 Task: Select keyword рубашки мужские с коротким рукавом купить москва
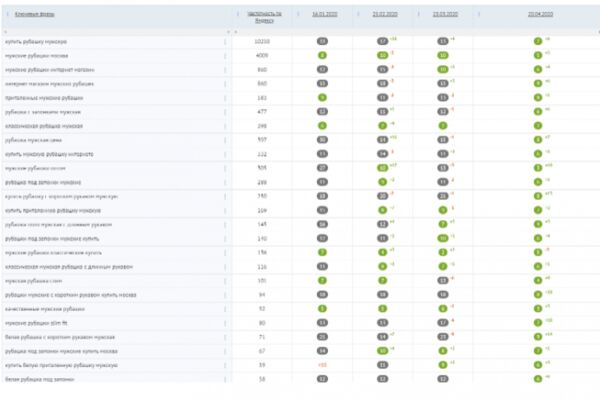[71, 295]
